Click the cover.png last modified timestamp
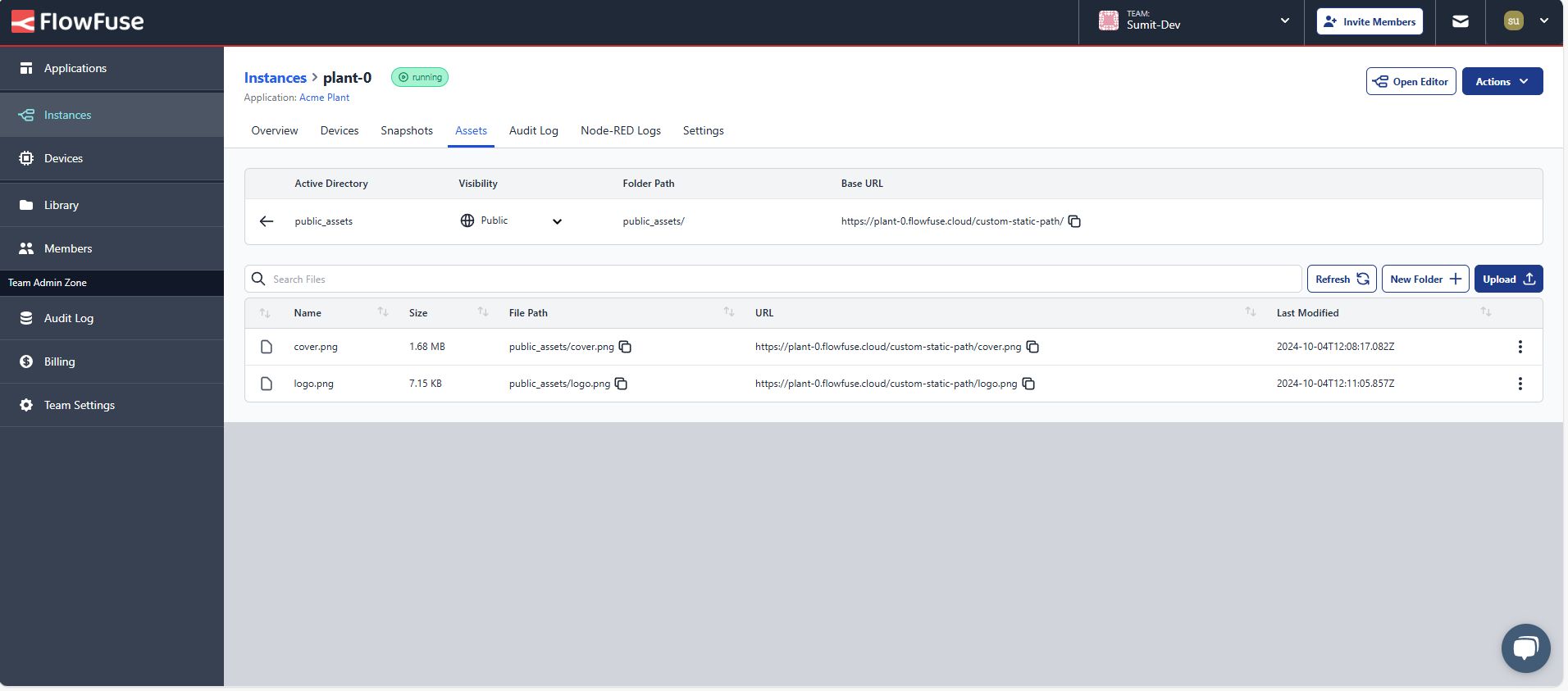Viewport: 1568px width, 691px height. pyautogui.click(x=1335, y=347)
